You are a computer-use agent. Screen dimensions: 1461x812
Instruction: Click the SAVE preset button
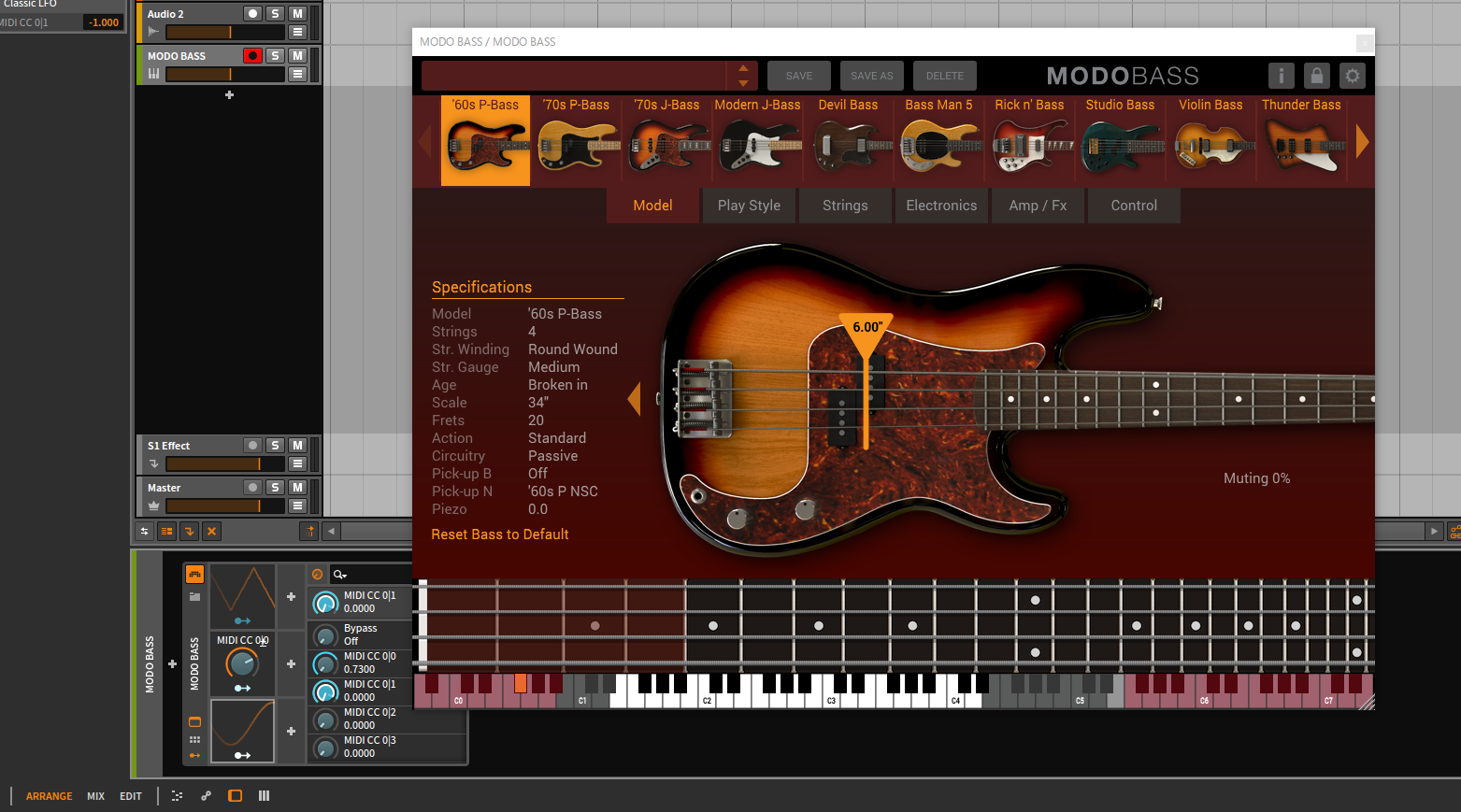[x=799, y=76]
